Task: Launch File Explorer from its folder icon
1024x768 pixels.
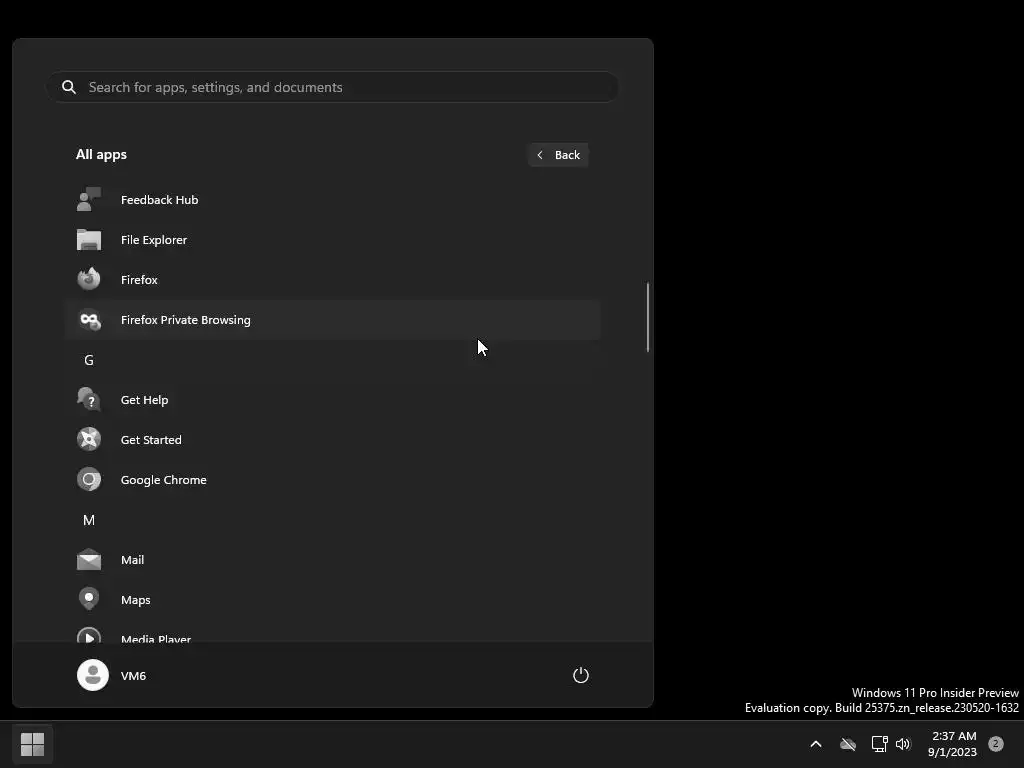Action: point(89,240)
